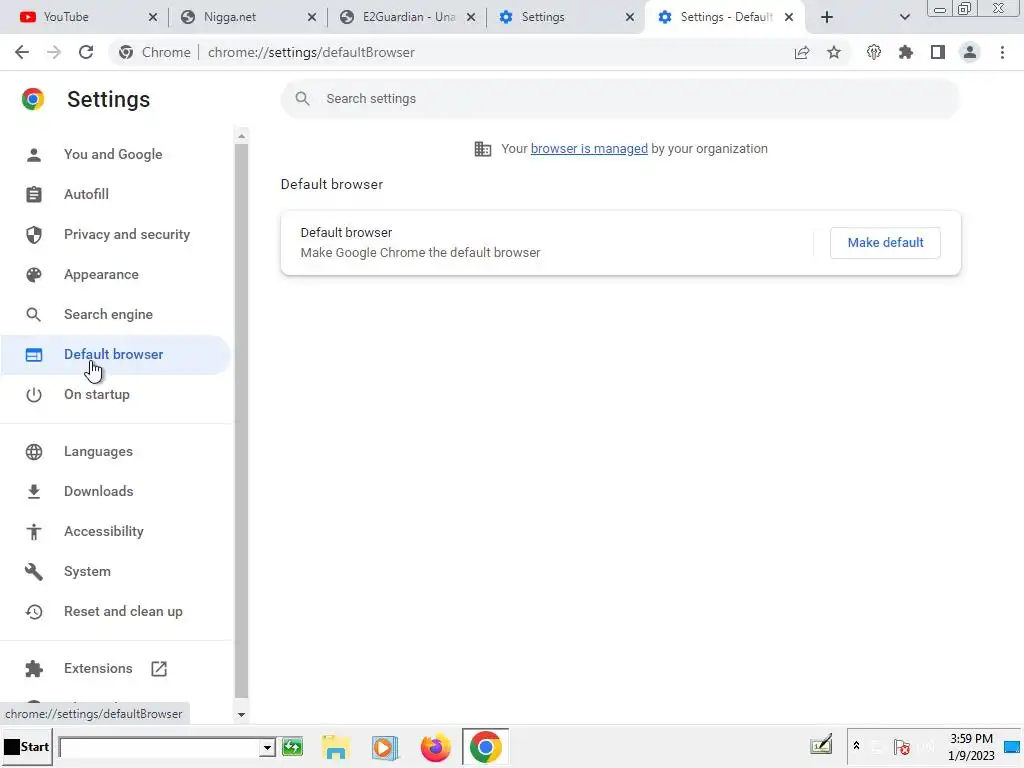Open System settings

(x=114, y=572)
